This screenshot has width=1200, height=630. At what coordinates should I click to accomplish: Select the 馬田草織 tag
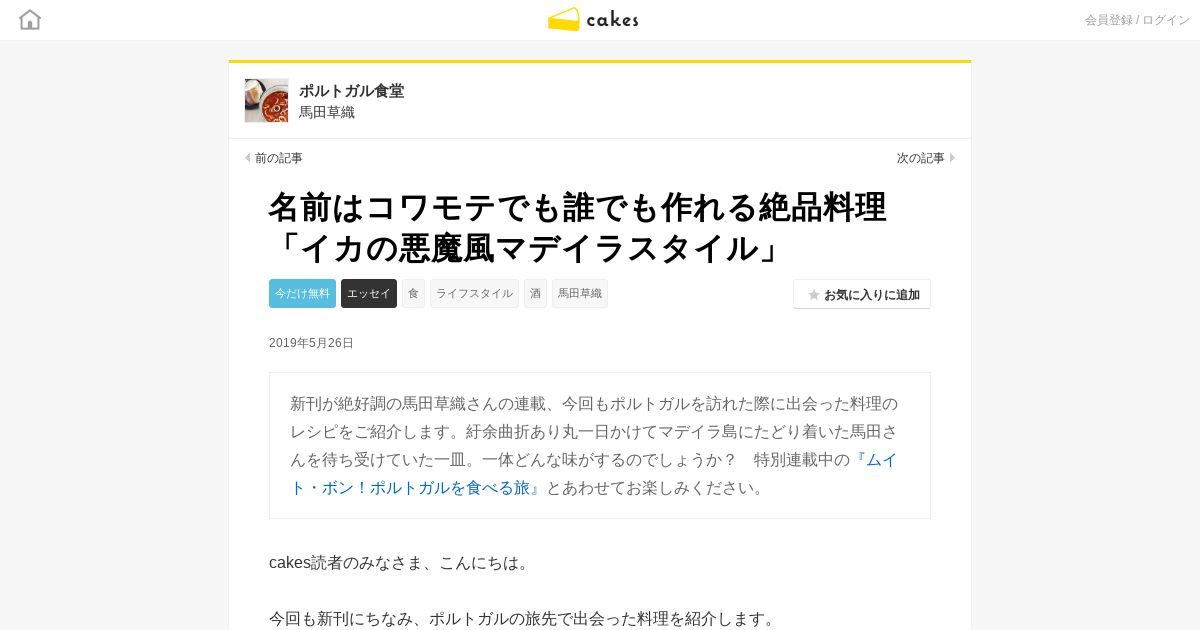pos(580,293)
